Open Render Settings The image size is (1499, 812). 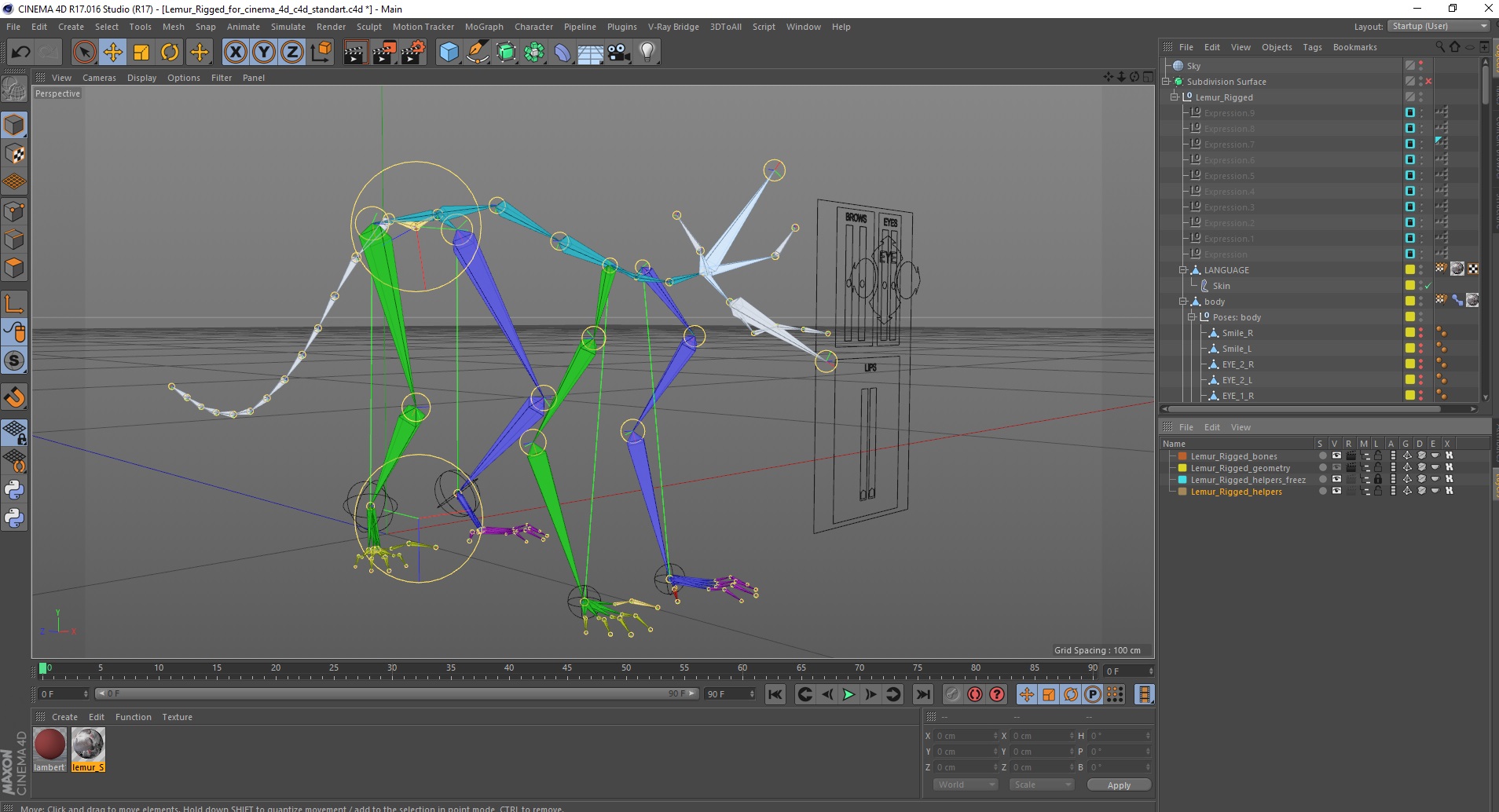[x=413, y=53]
